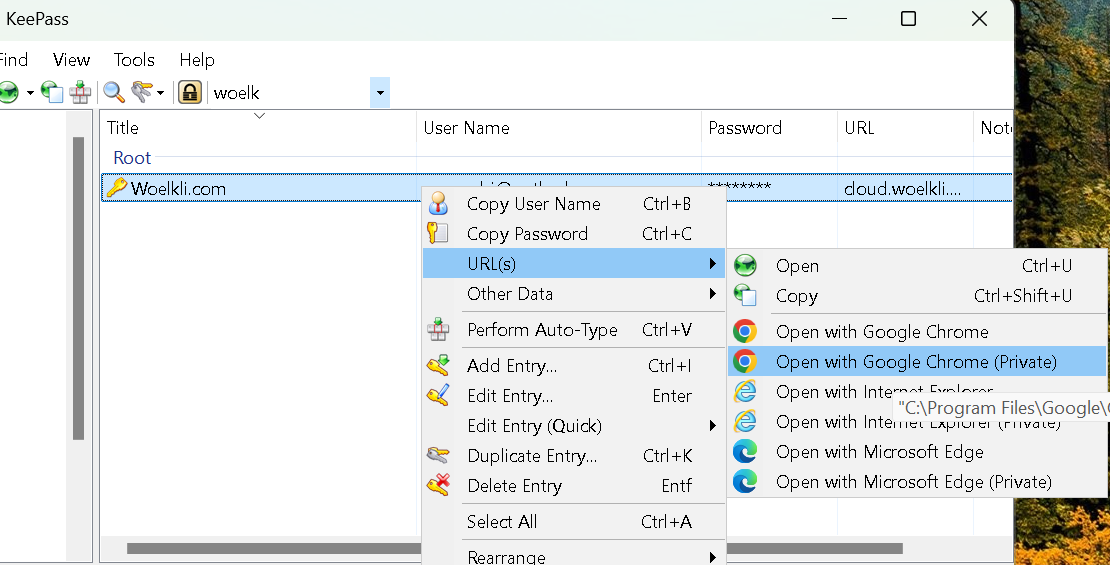Image resolution: width=1110 pixels, height=565 pixels.
Task: Click the Copy URL toolbar icon
Action: 52,92
